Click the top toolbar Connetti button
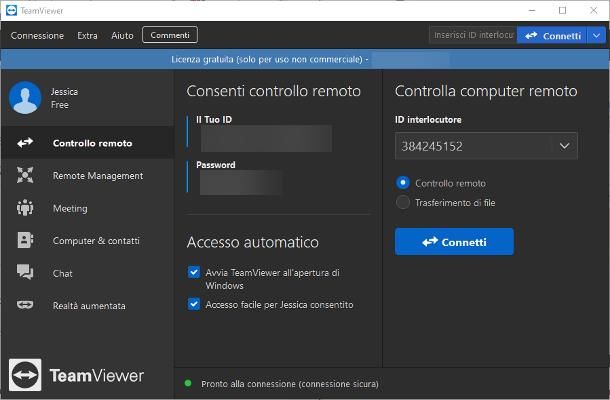The width and height of the screenshot is (610, 400). (x=552, y=35)
